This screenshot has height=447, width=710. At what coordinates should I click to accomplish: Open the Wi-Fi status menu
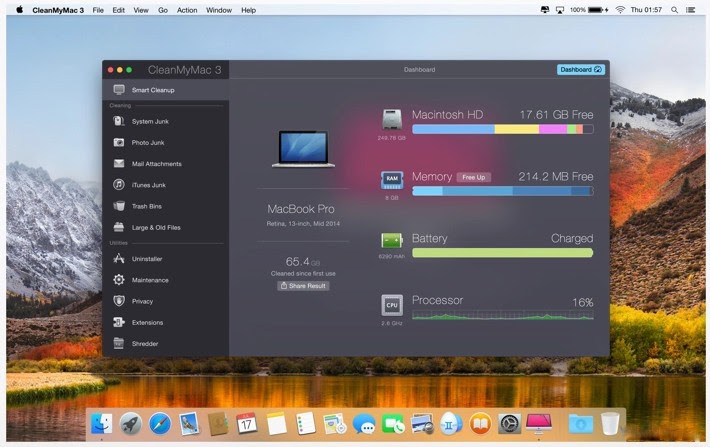coord(620,10)
